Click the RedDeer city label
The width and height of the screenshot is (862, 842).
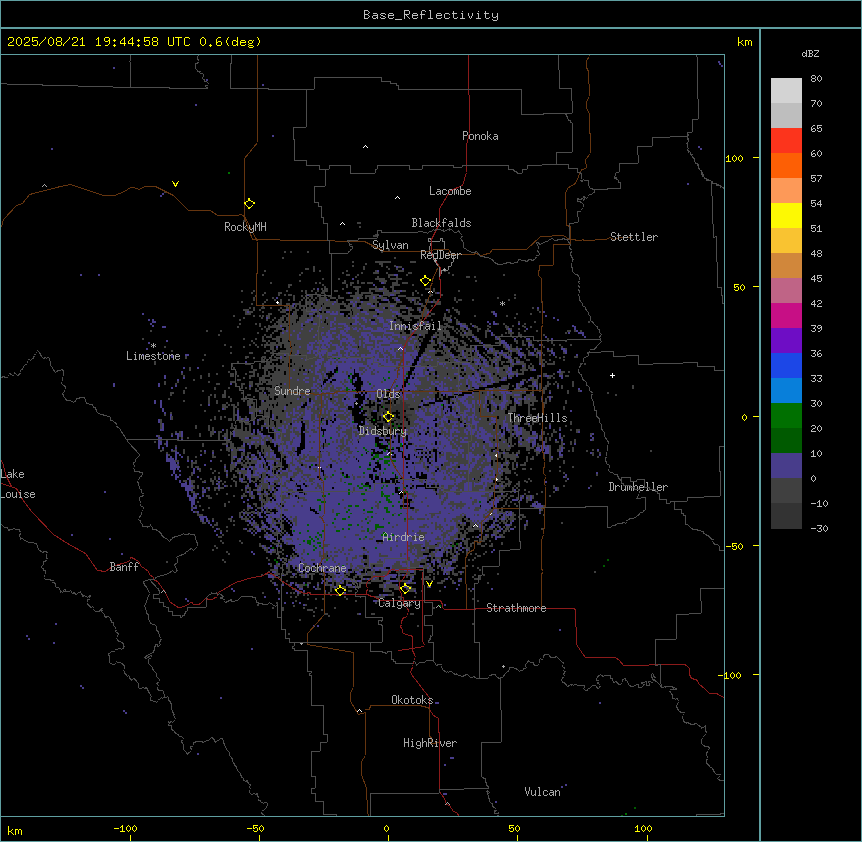click(440, 254)
